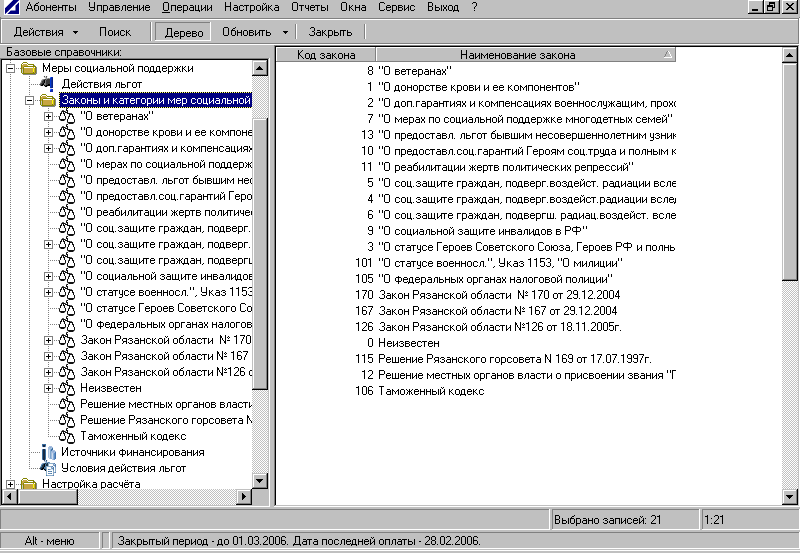The height and width of the screenshot is (553, 800).
Task: Click the 'Закрыть' toolbar button
Action: 330,32
